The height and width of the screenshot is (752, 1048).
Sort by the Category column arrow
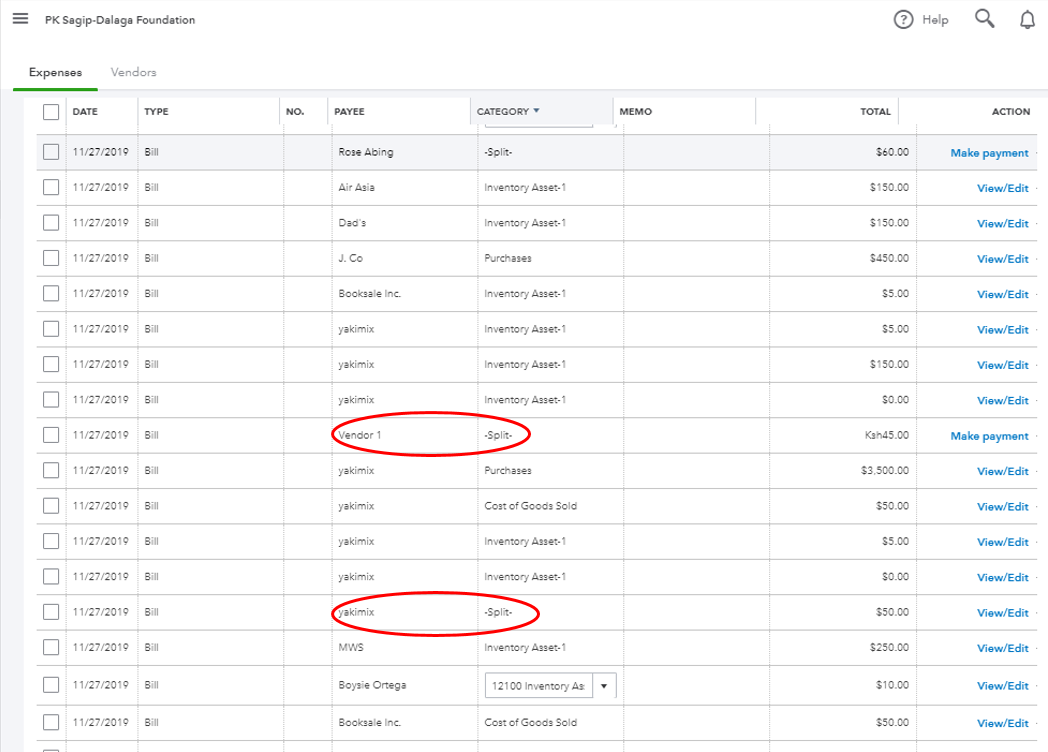pos(536,111)
